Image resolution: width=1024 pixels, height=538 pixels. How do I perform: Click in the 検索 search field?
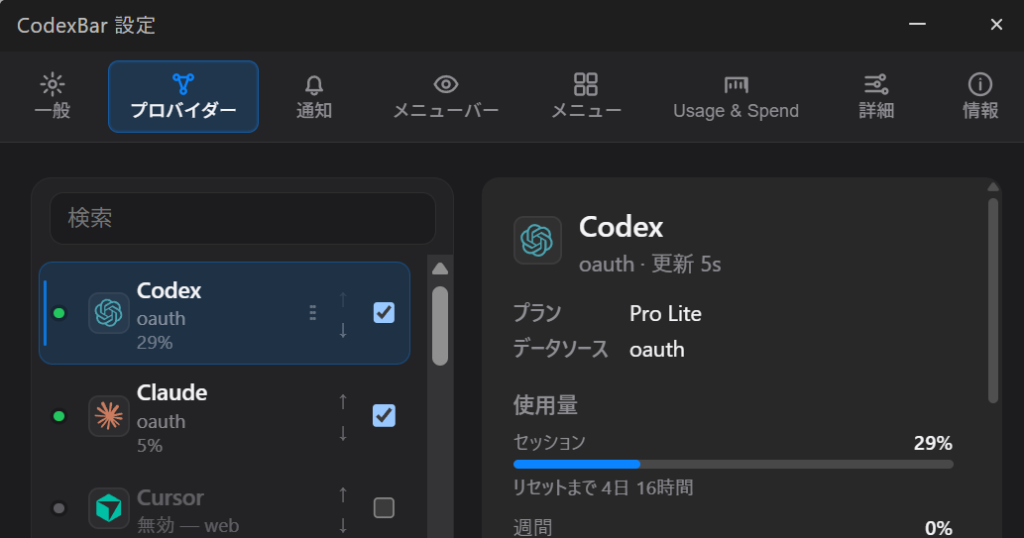coord(243,218)
